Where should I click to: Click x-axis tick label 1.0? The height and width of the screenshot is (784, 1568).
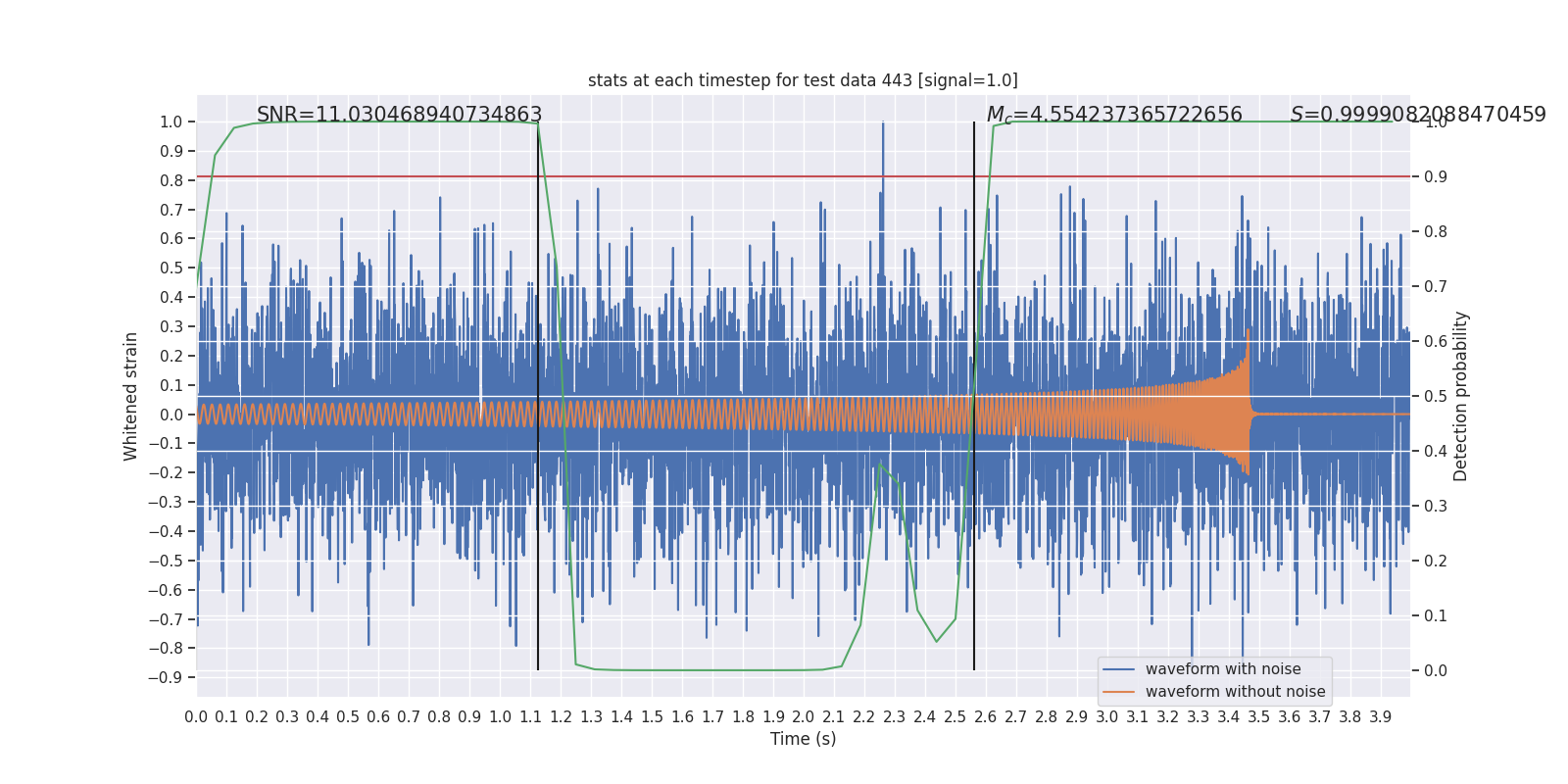[500, 717]
